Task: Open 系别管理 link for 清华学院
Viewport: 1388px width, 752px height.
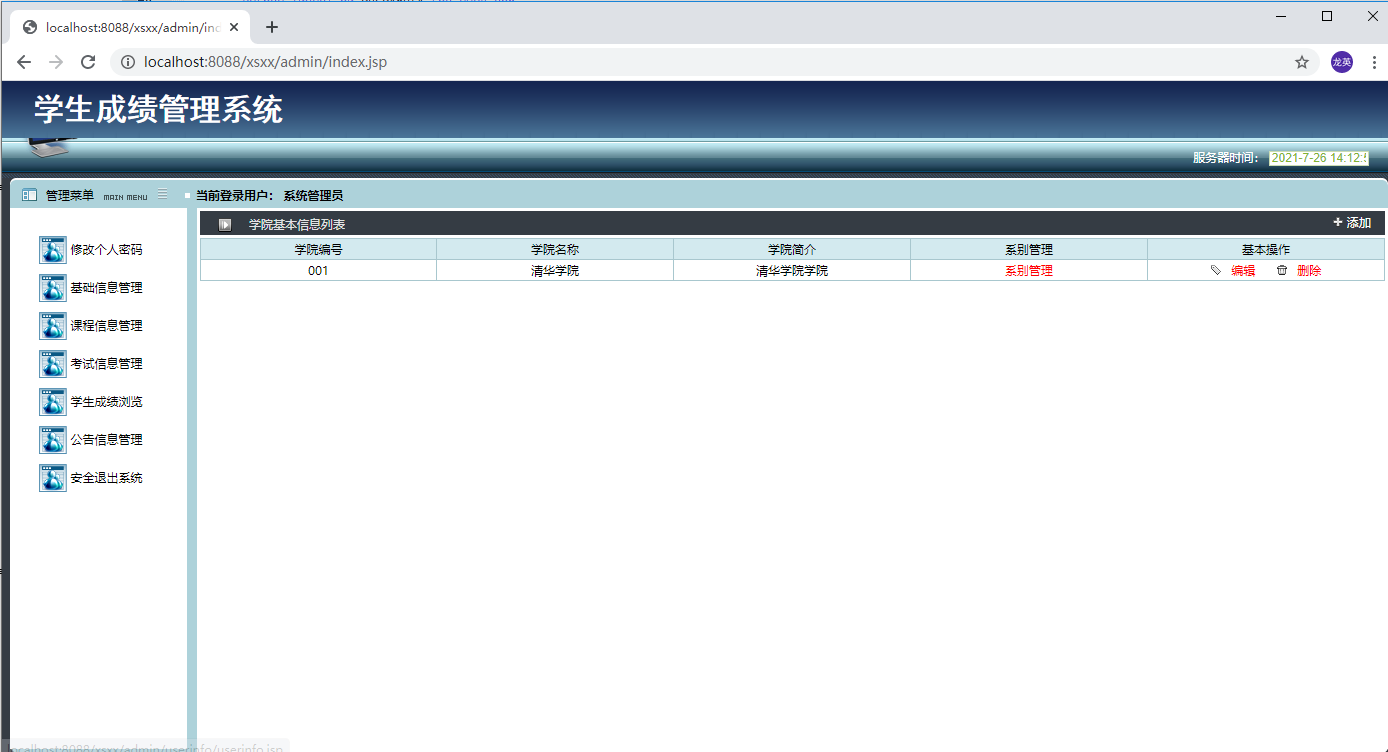Action: [1029, 271]
